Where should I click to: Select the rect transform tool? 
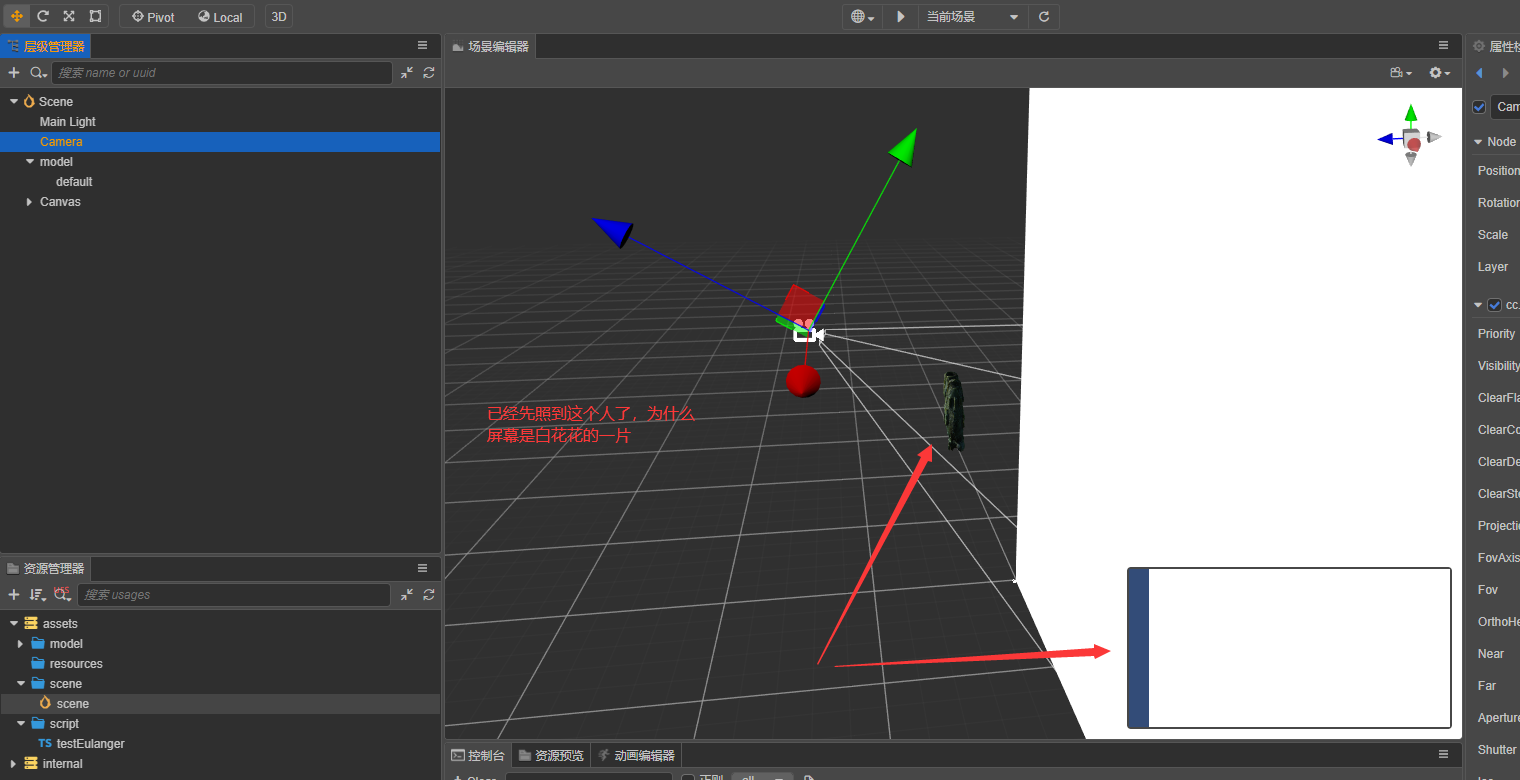tap(95, 16)
